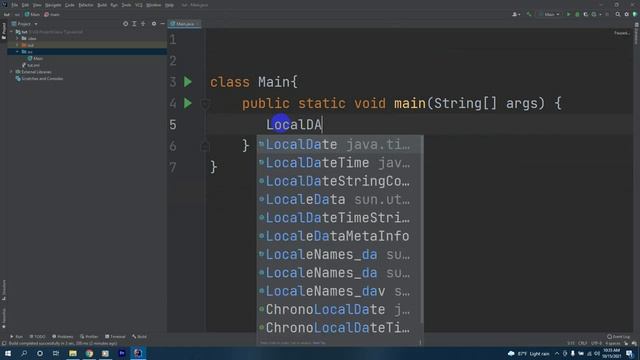Open the Code menu
Viewport: 640px width, 360px height.
coord(70,5)
